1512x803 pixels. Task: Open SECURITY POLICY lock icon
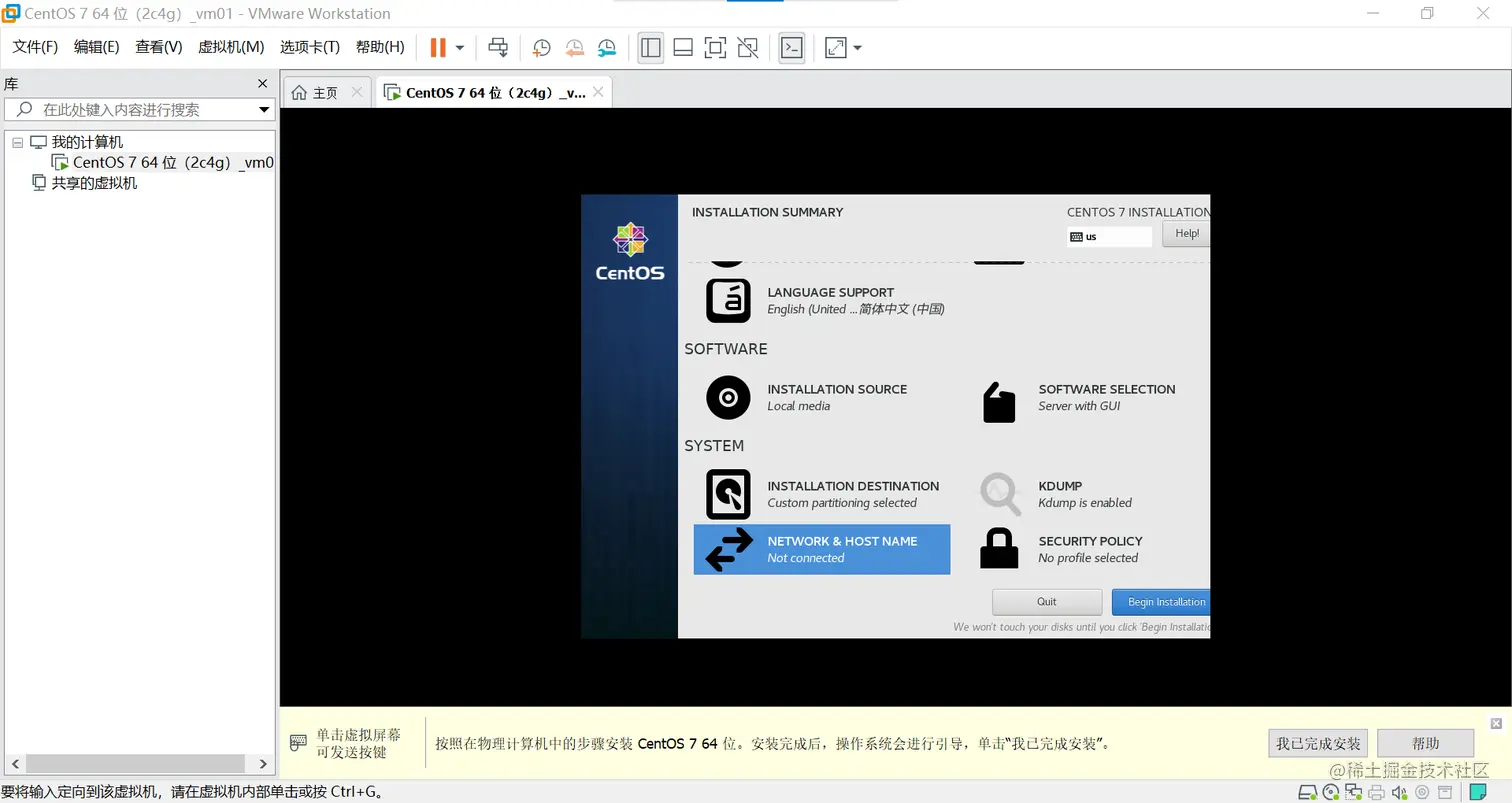click(999, 548)
